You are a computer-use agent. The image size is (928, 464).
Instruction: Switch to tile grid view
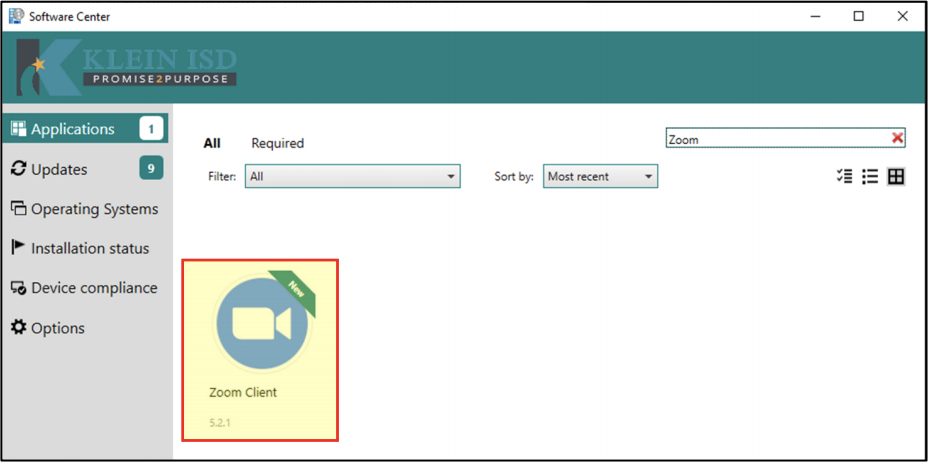click(896, 176)
